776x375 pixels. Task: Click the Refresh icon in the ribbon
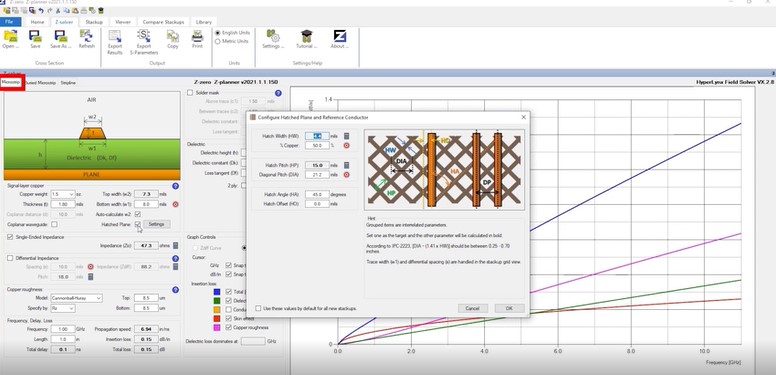point(86,36)
